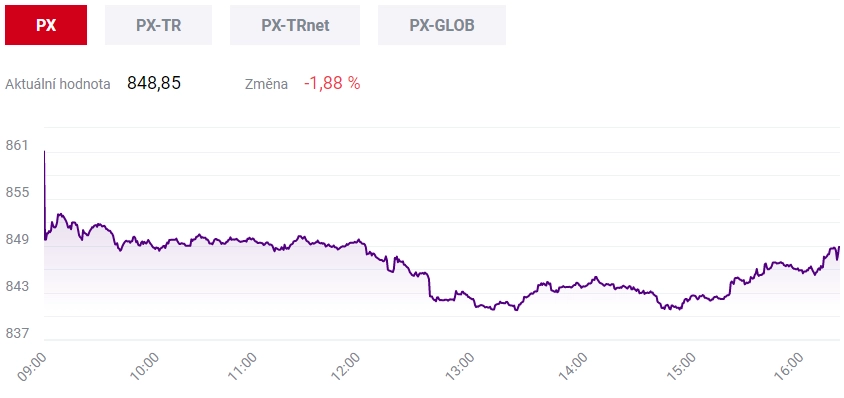This screenshot has height=398, width=844.
Task: Click the 861 value axis label
Action: [16, 145]
